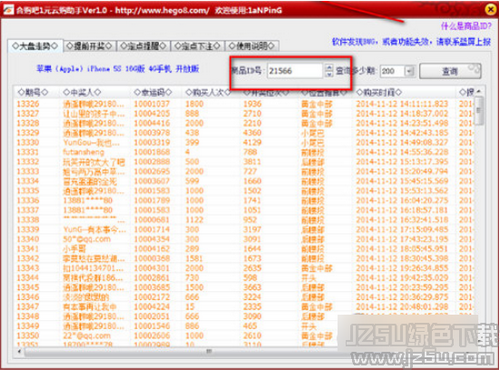Click winner 50*@qq.com in row 13340
This screenshot has width=500, height=370.
tap(87, 239)
